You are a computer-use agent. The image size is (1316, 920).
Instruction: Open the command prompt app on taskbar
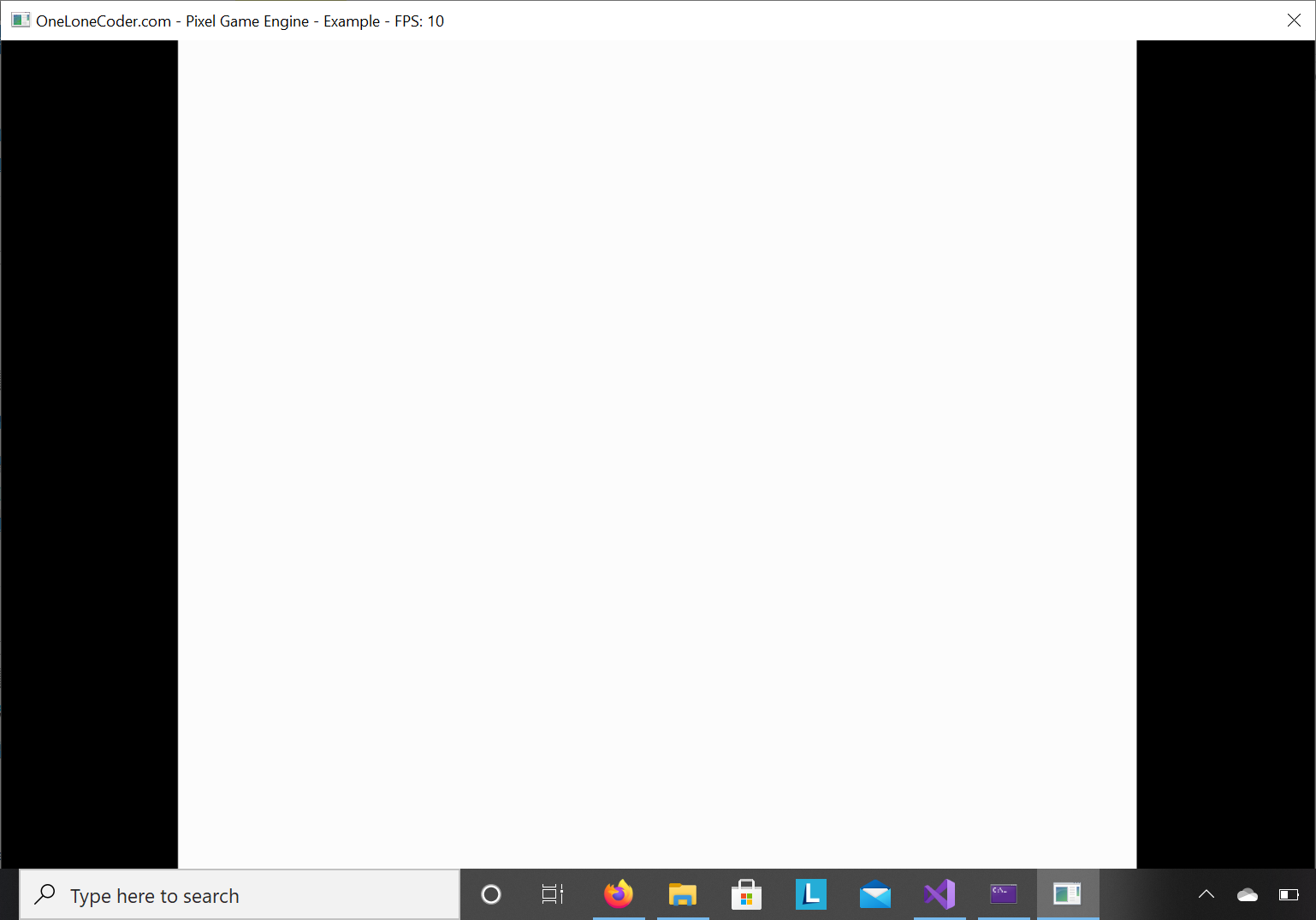point(1004,894)
